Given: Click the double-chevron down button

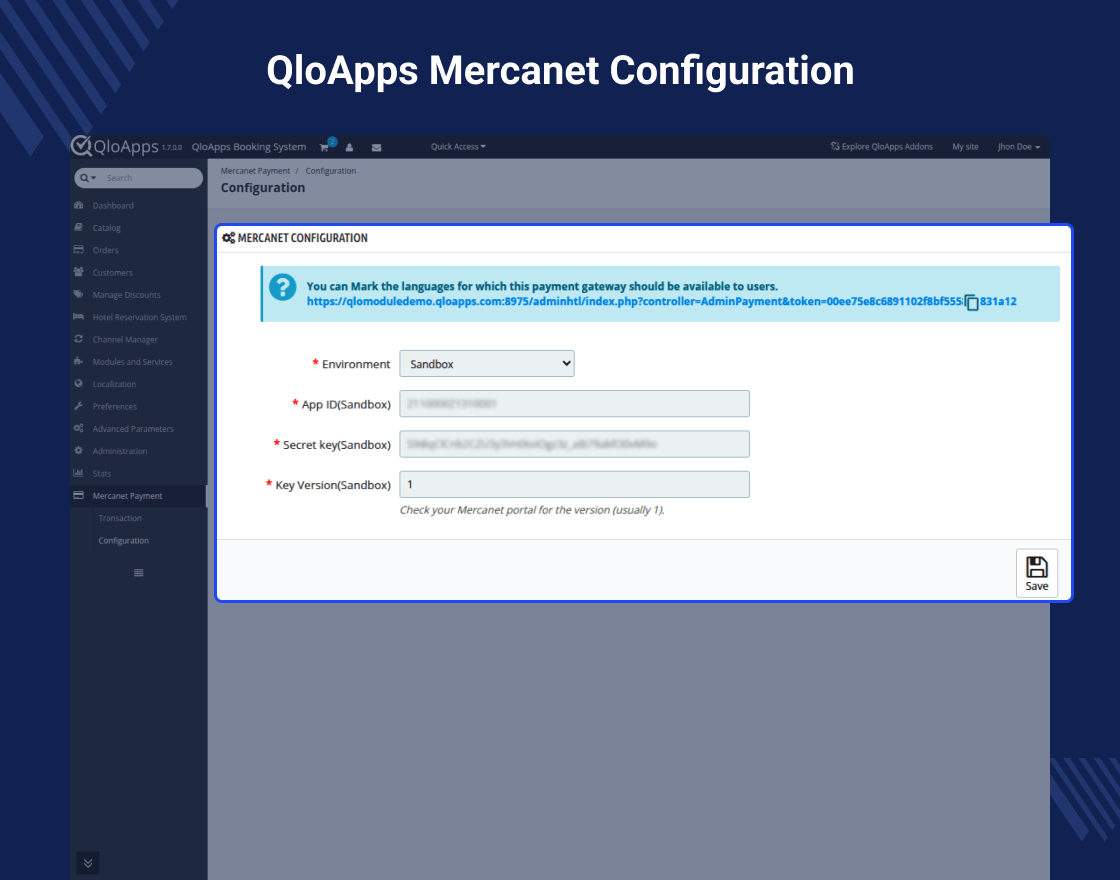Looking at the screenshot, I should point(88,863).
